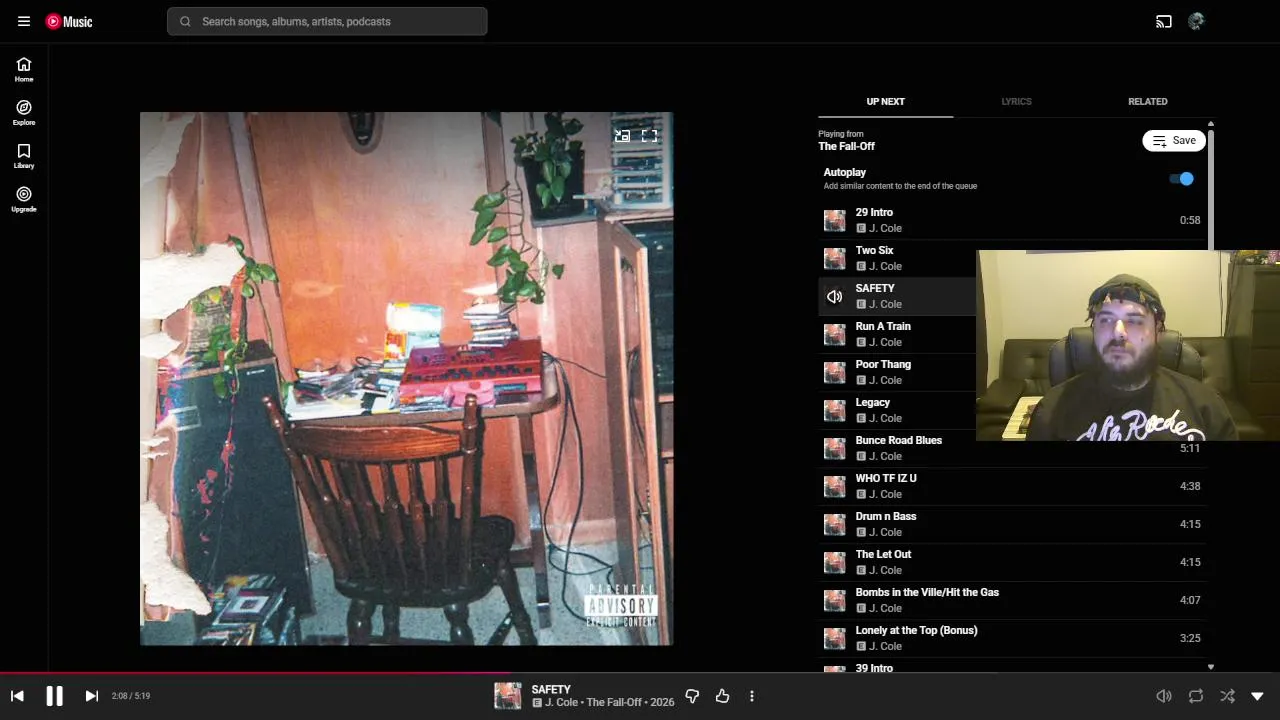The height and width of the screenshot is (720, 1280).
Task: Like the song SAFETY
Action: (x=722, y=696)
